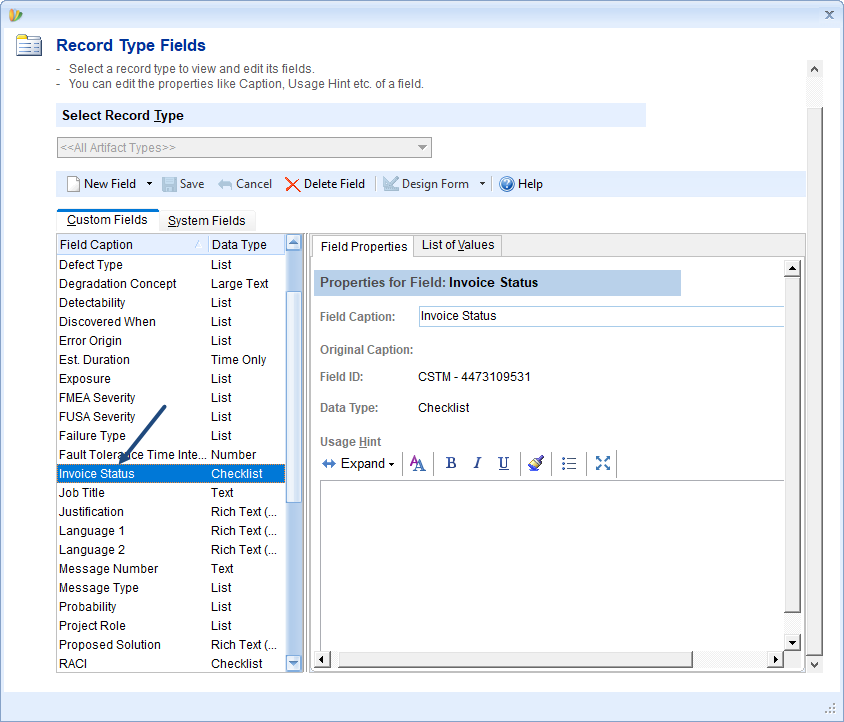Select the FUSA Severity field row
844x722 pixels.
coord(171,417)
